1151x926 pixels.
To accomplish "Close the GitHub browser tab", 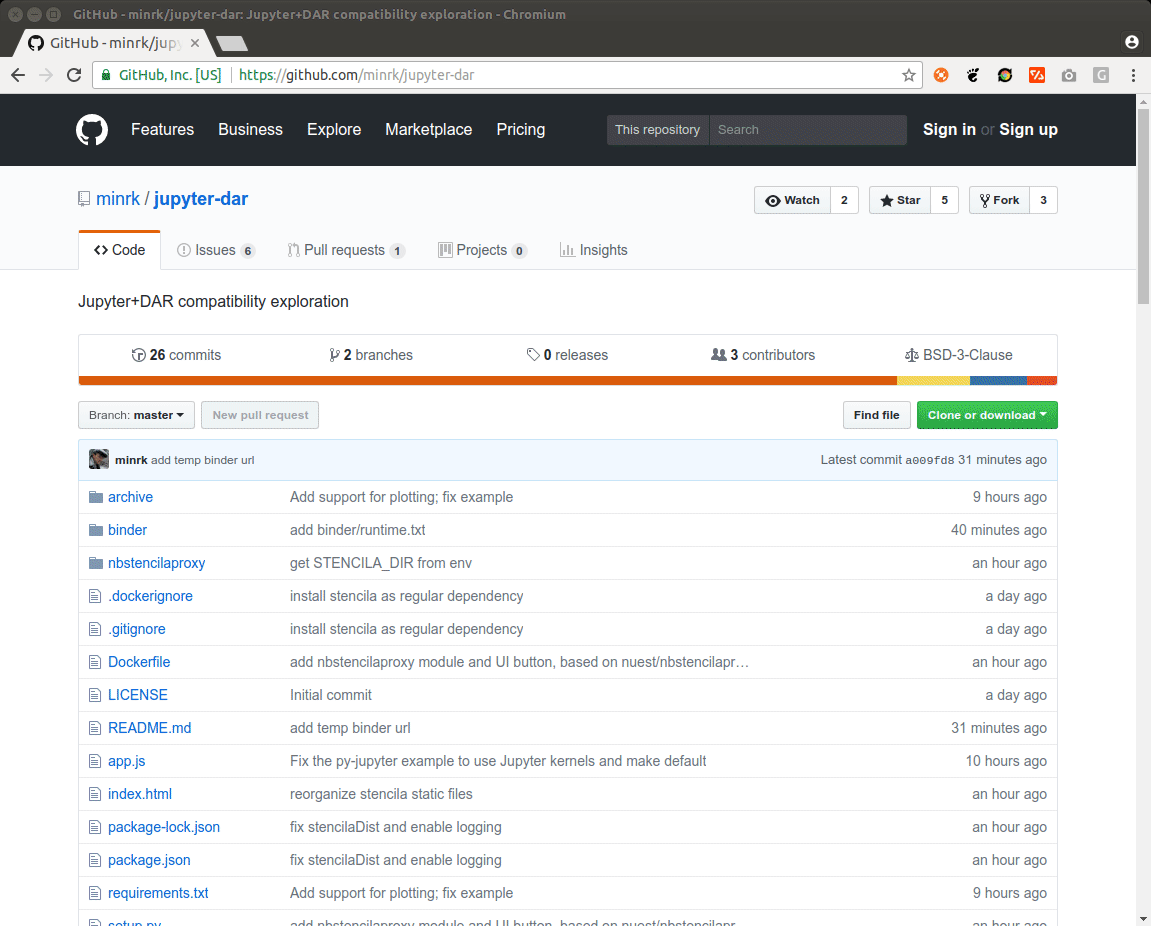I will [x=195, y=43].
